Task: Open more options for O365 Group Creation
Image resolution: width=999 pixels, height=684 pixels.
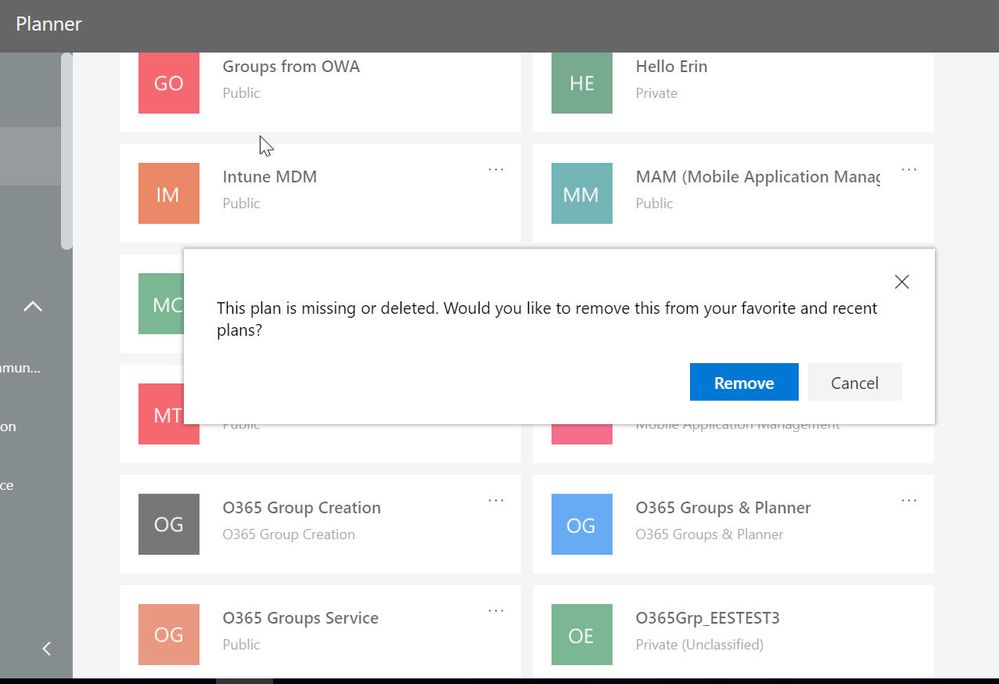Action: (496, 501)
